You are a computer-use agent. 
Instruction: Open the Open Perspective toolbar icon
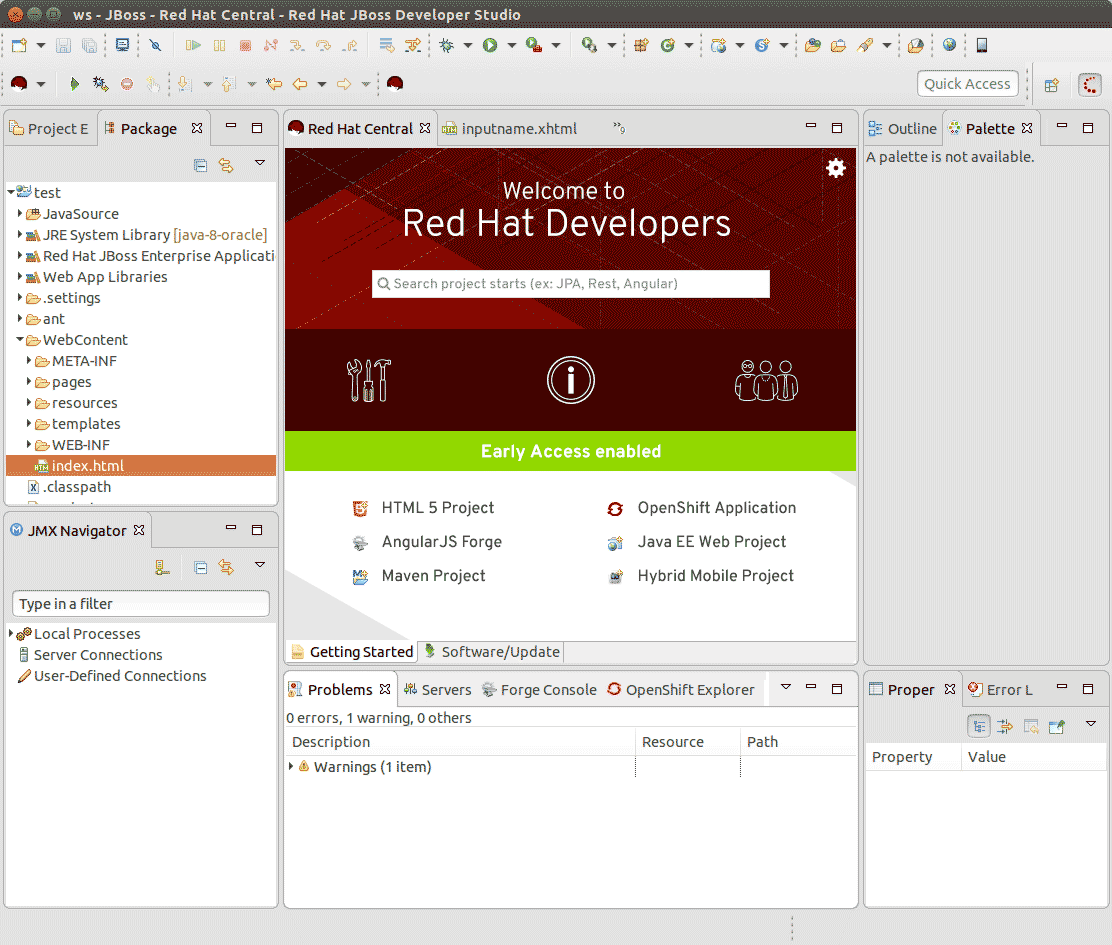(1051, 85)
